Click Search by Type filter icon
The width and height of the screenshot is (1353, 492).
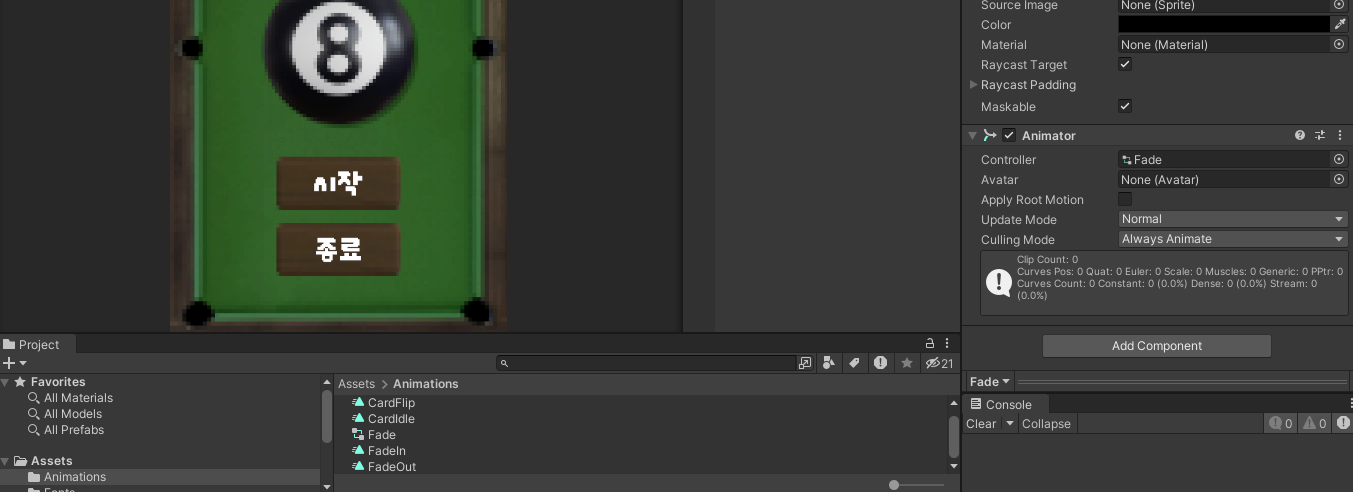pos(829,363)
